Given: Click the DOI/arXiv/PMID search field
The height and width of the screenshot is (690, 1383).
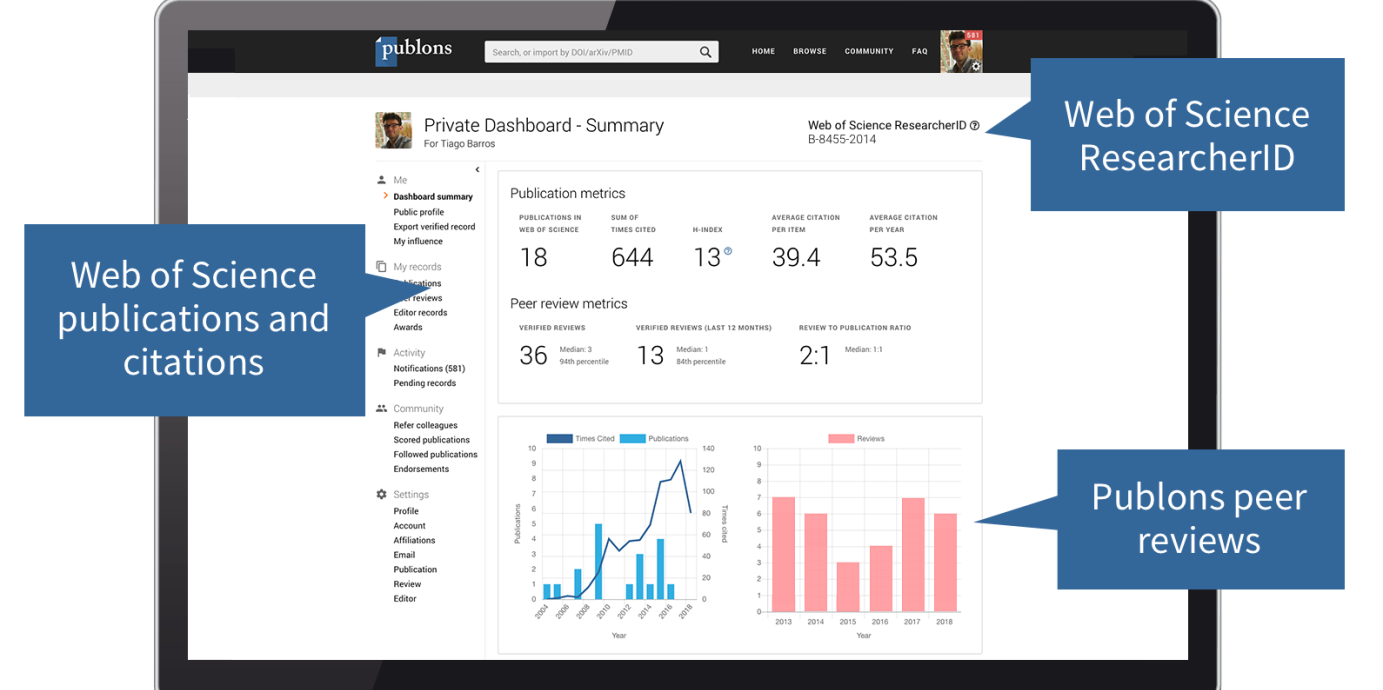Looking at the screenshot, I should click(x=590, y=52).
